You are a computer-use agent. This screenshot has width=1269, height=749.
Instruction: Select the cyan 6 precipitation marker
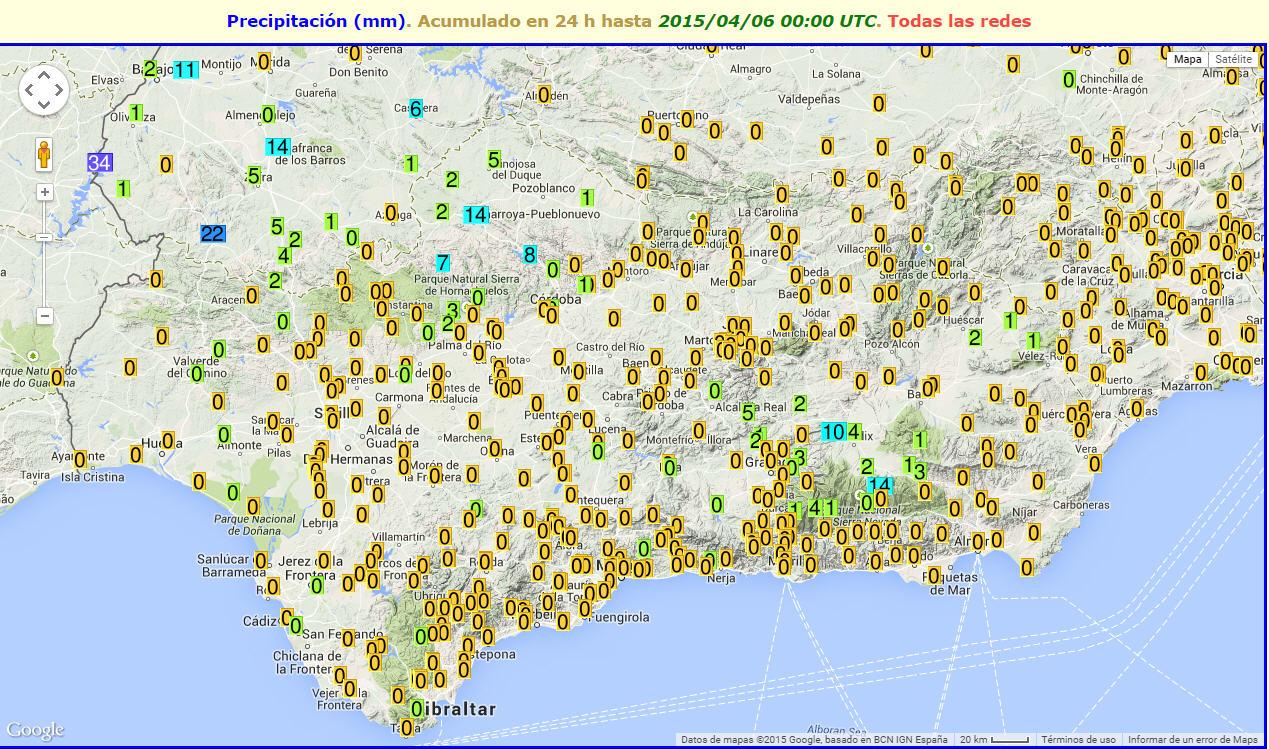pyautogui.click(x=416, y=109)
